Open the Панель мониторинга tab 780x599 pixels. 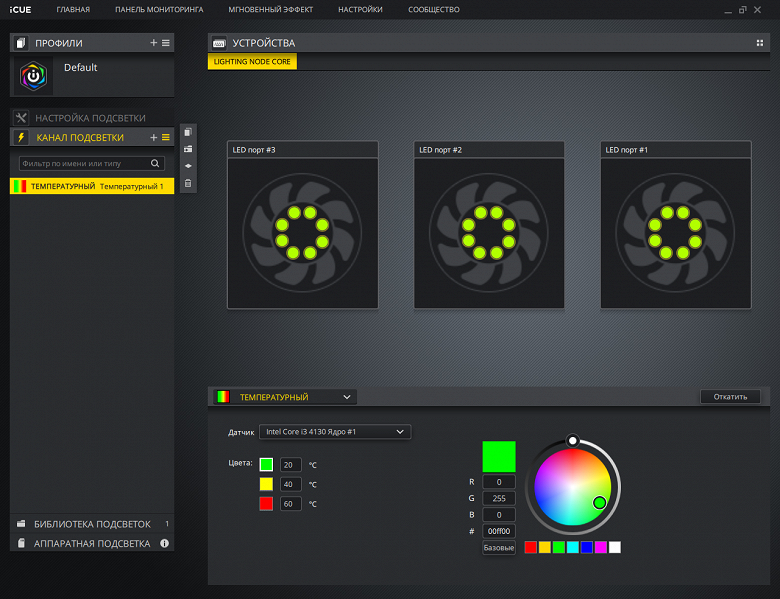coord(159,9)
